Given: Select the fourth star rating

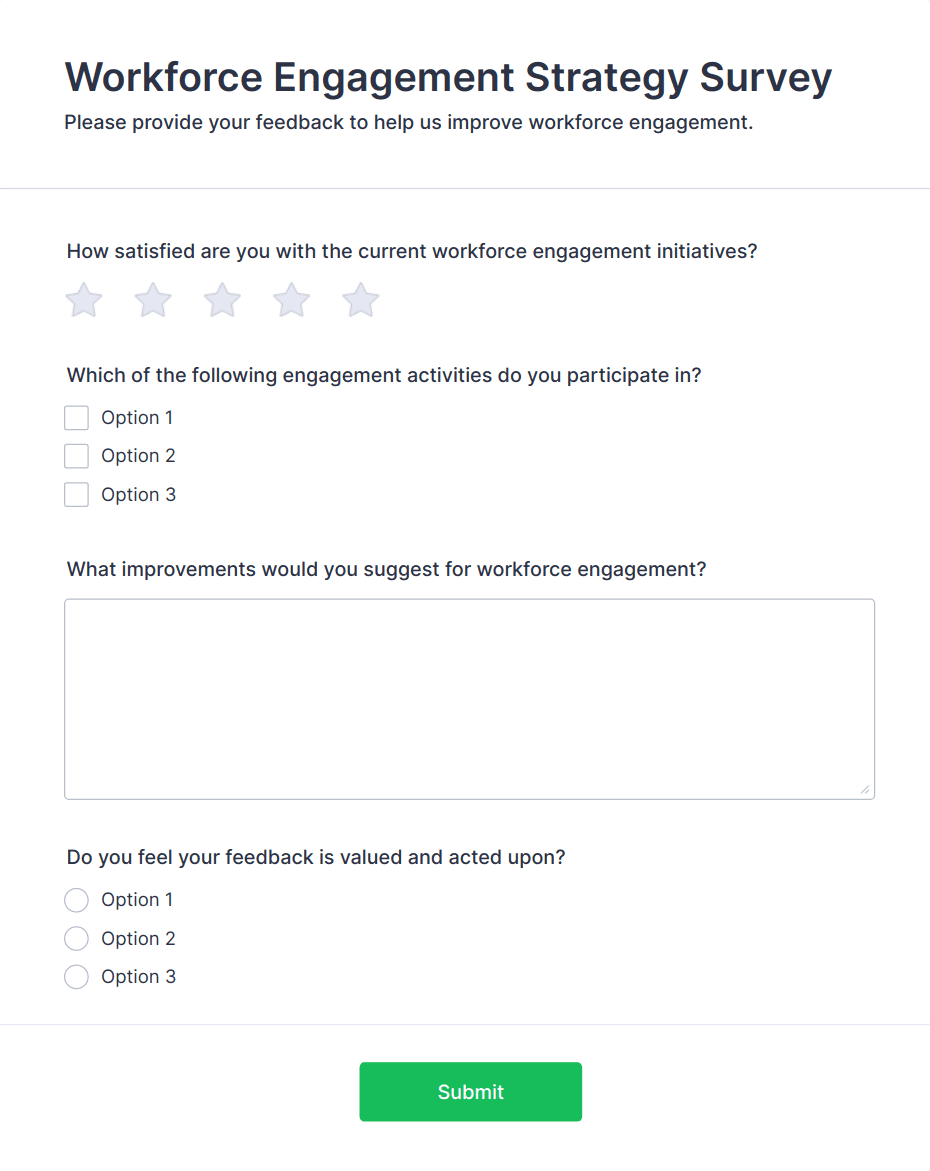Looking at the screenshot, I should coord(290,299).
